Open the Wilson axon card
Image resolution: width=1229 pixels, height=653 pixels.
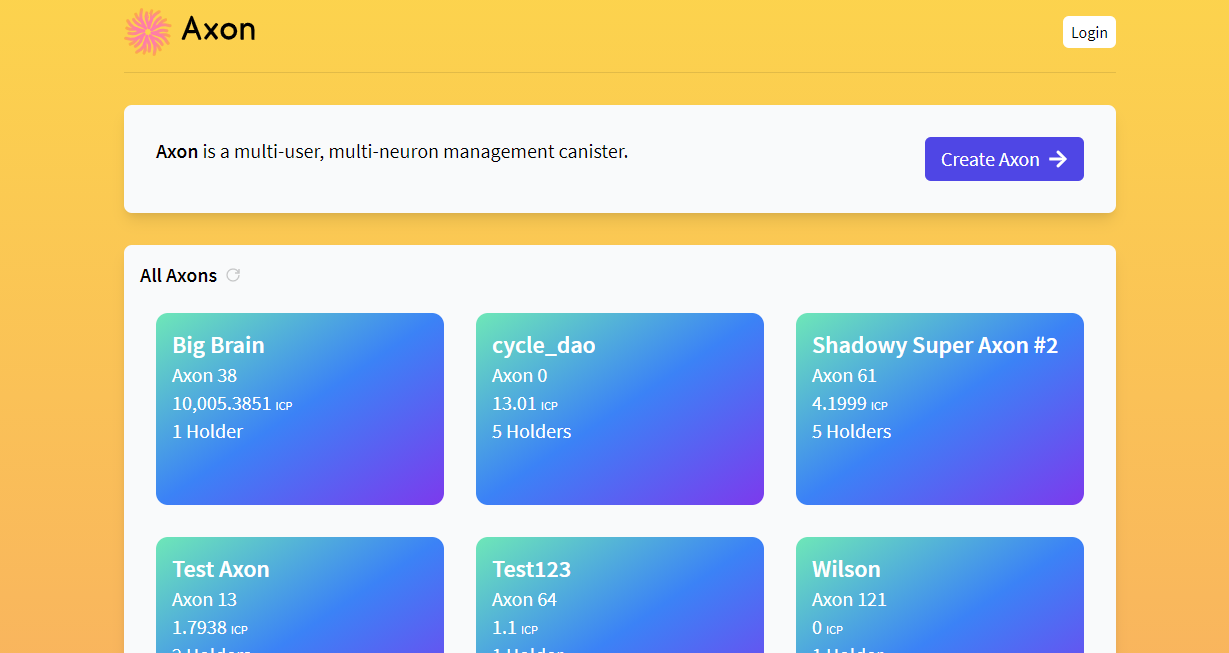[940, 595]
